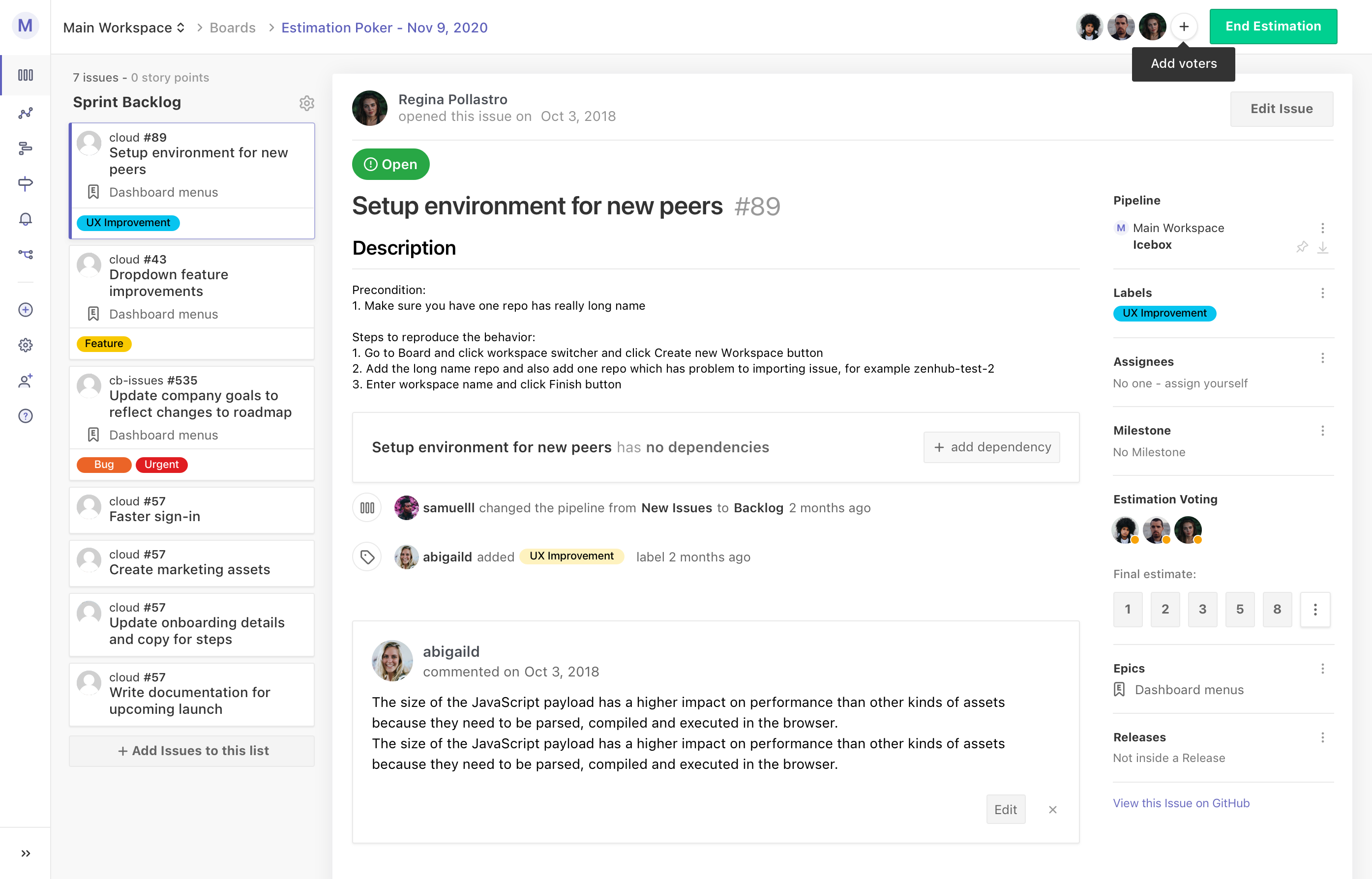
Task: Click the notifications bell icon
Action: tap(25, 220)
